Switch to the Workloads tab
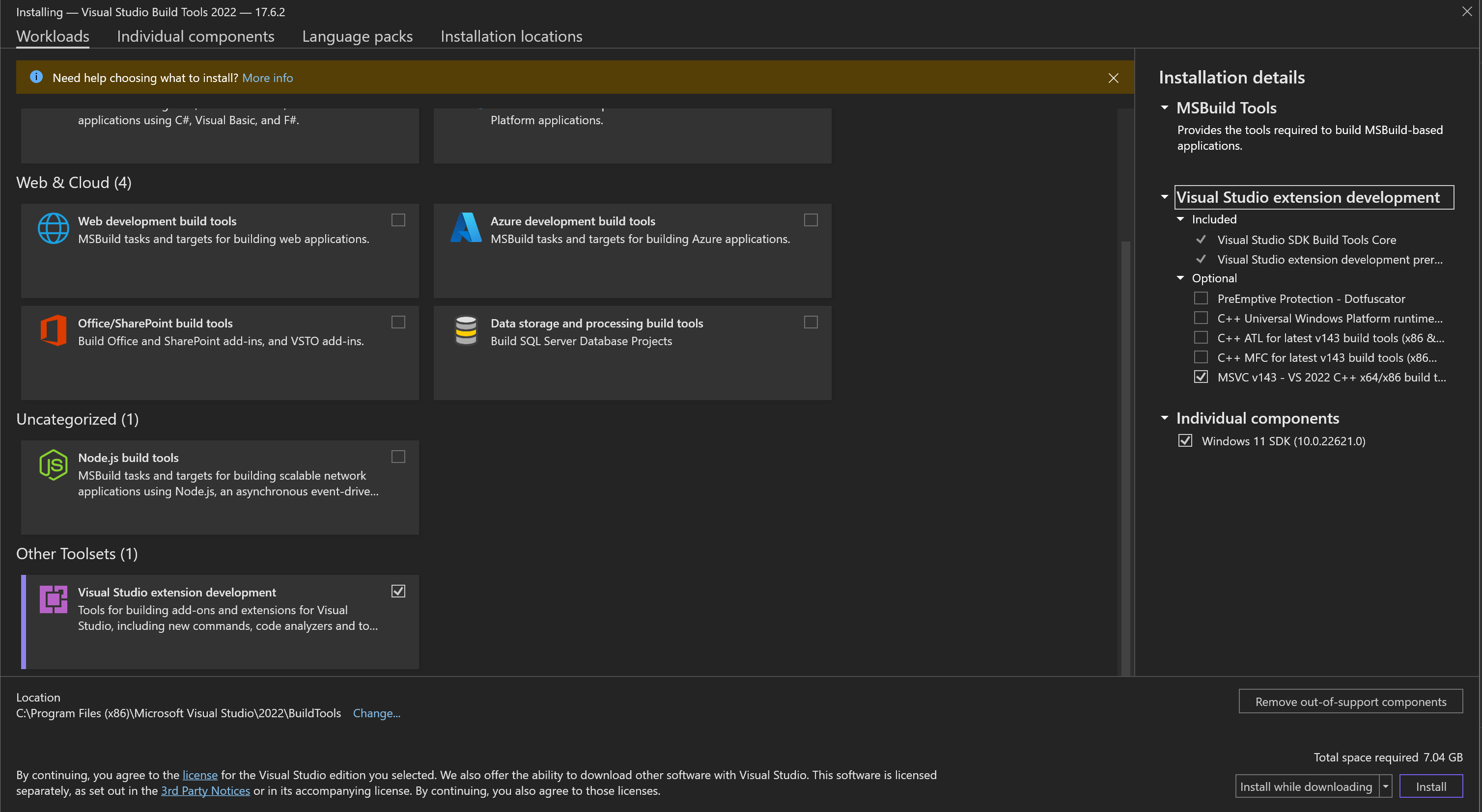1482x812 pixels. tap(53, 36)
